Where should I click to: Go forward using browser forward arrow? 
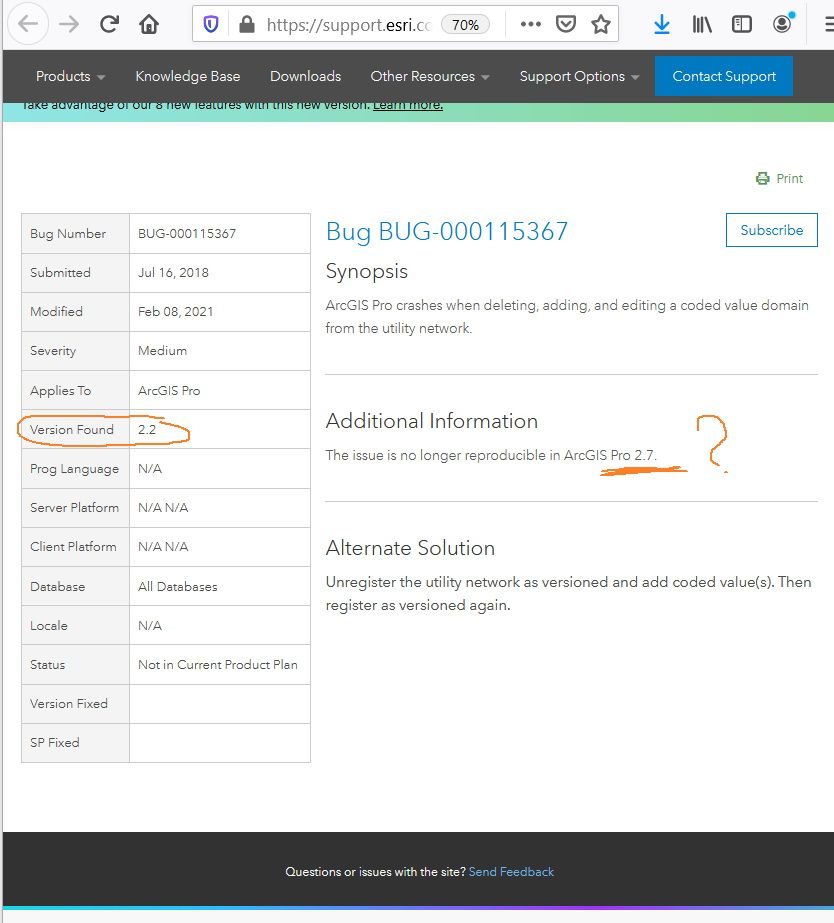pos(69,24)
